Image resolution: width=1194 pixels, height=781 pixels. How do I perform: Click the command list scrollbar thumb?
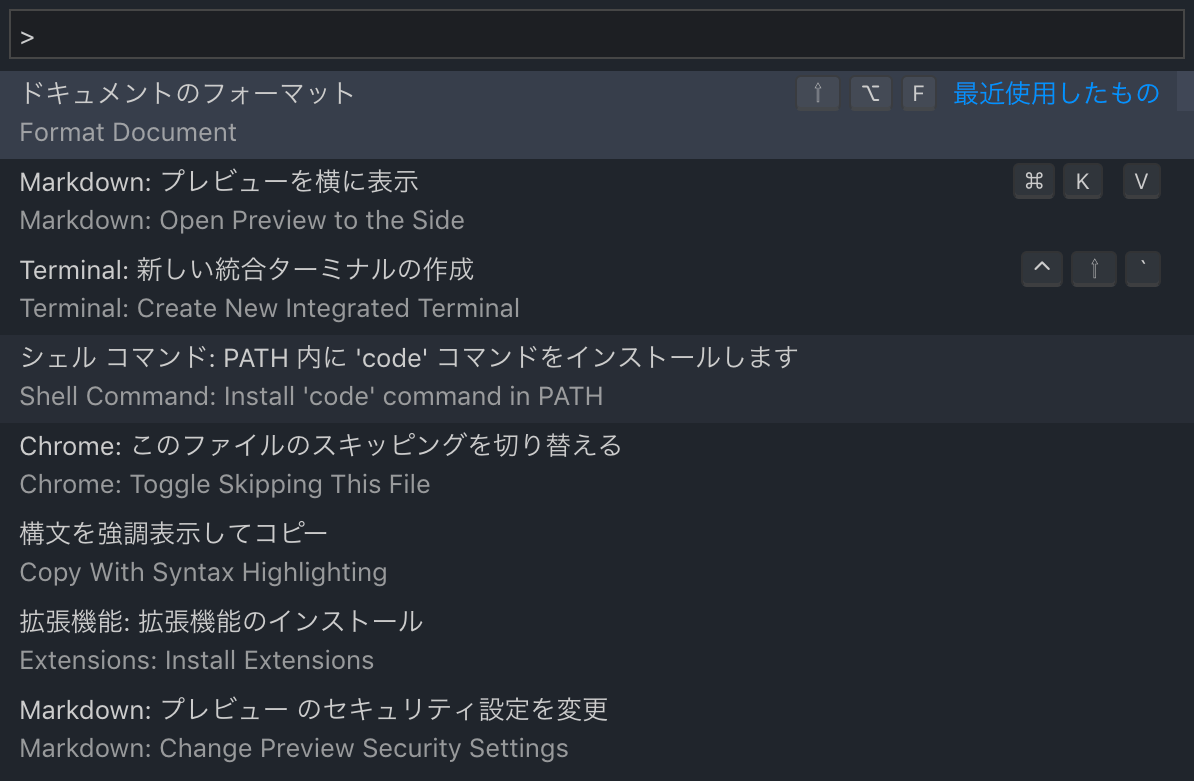pyautogui.click(x=1185, y=91)
